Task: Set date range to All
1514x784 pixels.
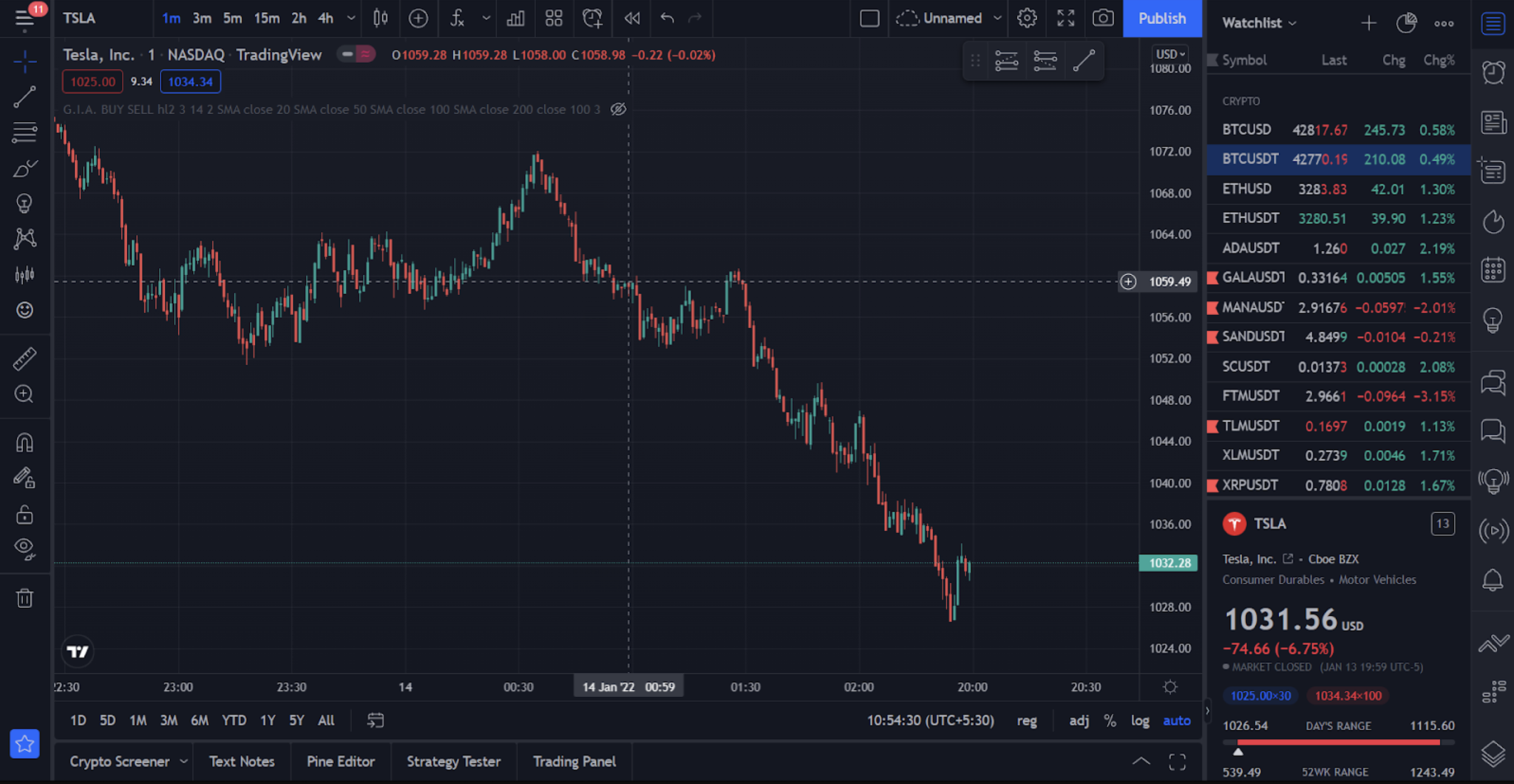Action: (x=326, y=720)
